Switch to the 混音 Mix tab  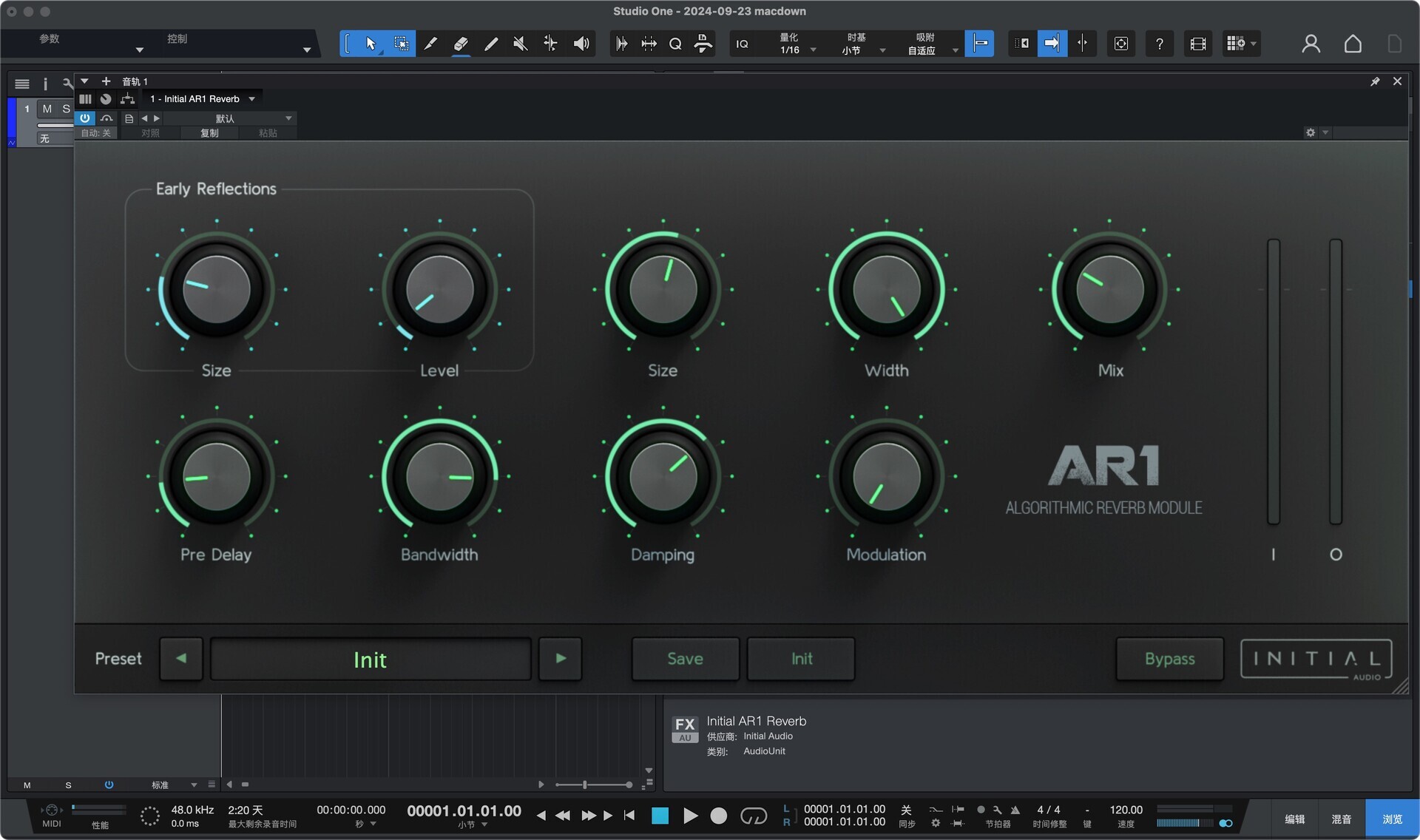coord(1341,819)
